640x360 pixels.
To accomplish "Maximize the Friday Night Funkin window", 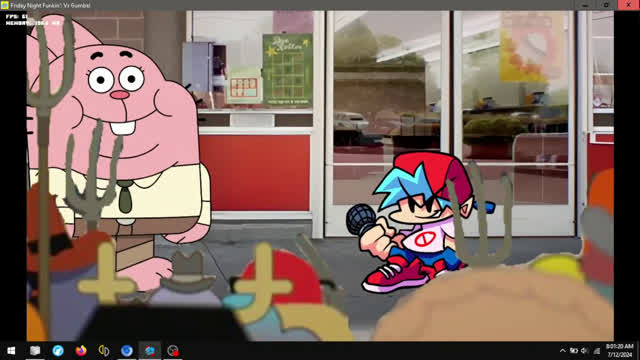I will pyautogui.click(x=607, y=5).
